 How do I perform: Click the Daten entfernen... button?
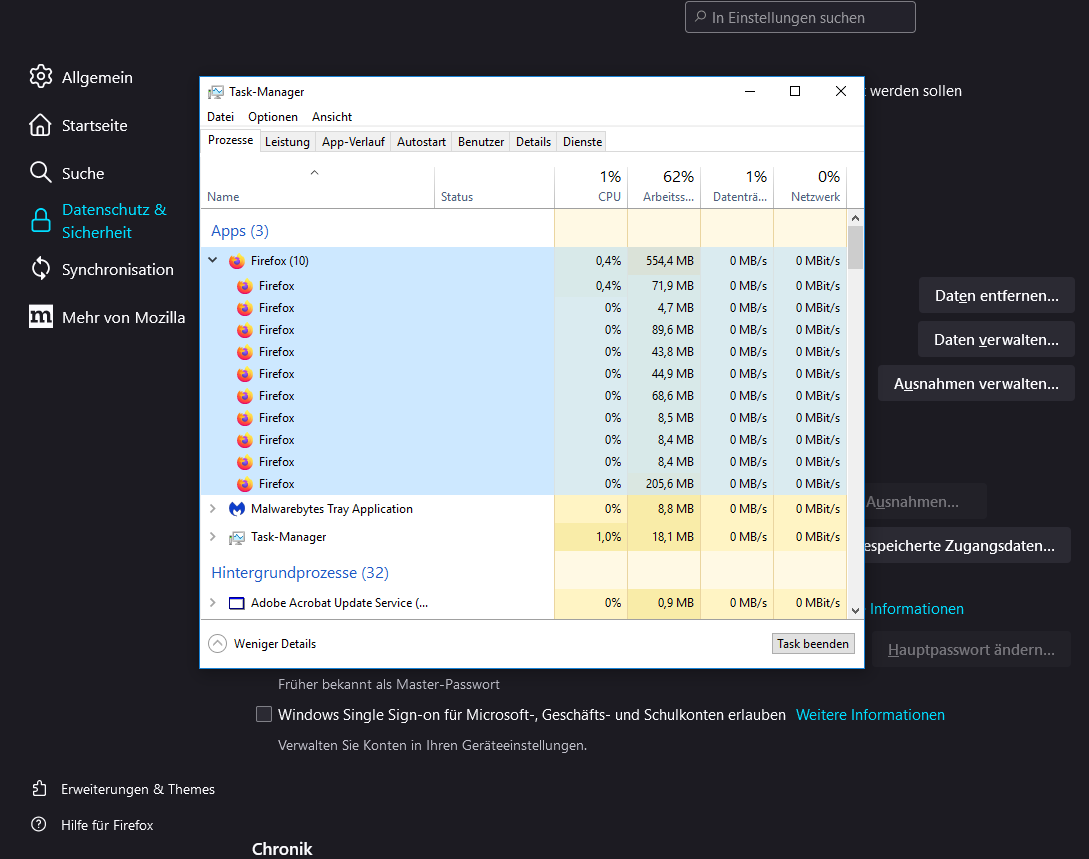pyautogui.click(x=996, y=296)
